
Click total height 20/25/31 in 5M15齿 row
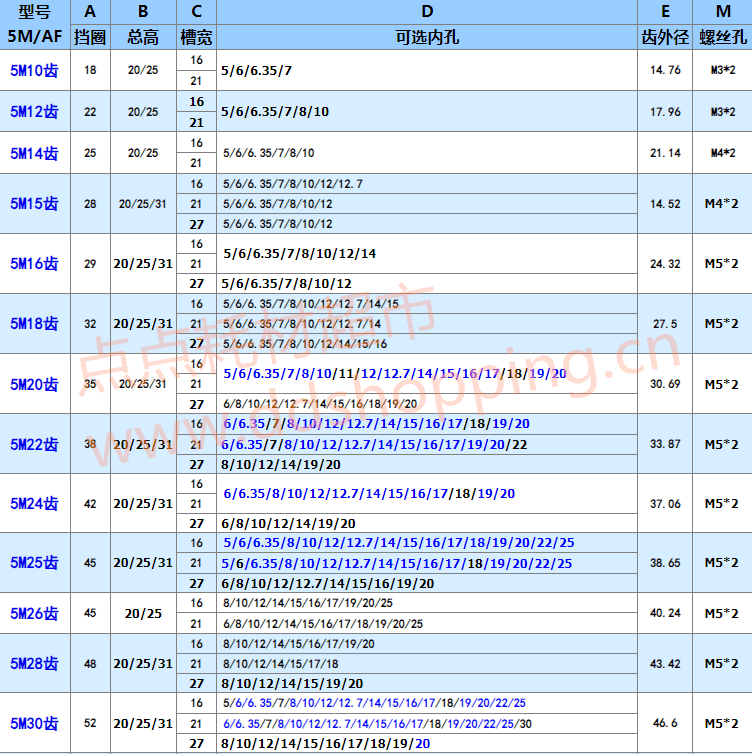[x=143, y=204]
